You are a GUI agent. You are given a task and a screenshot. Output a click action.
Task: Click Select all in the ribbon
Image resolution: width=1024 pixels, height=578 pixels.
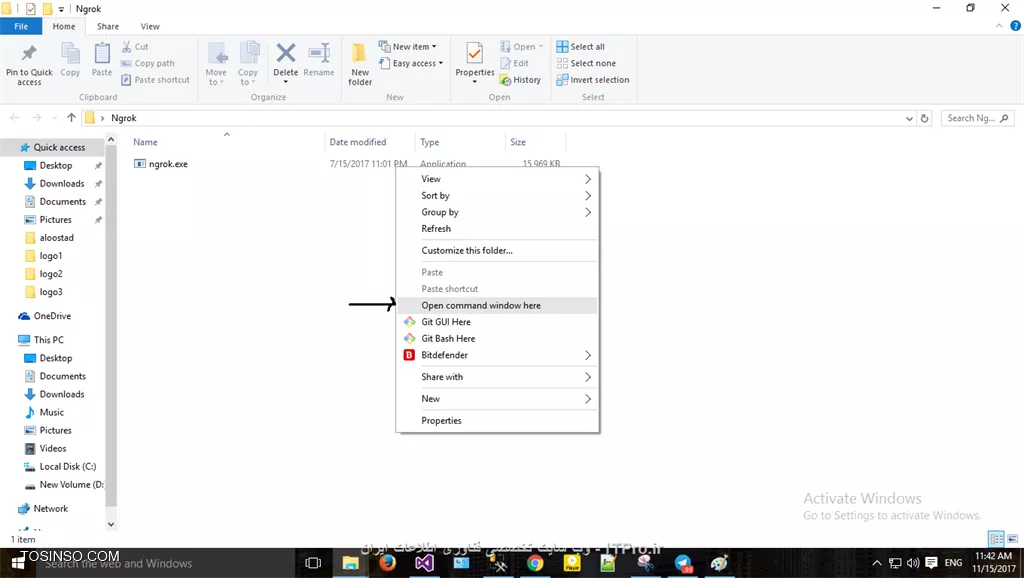pyautogui.click(x=581, y=46)
